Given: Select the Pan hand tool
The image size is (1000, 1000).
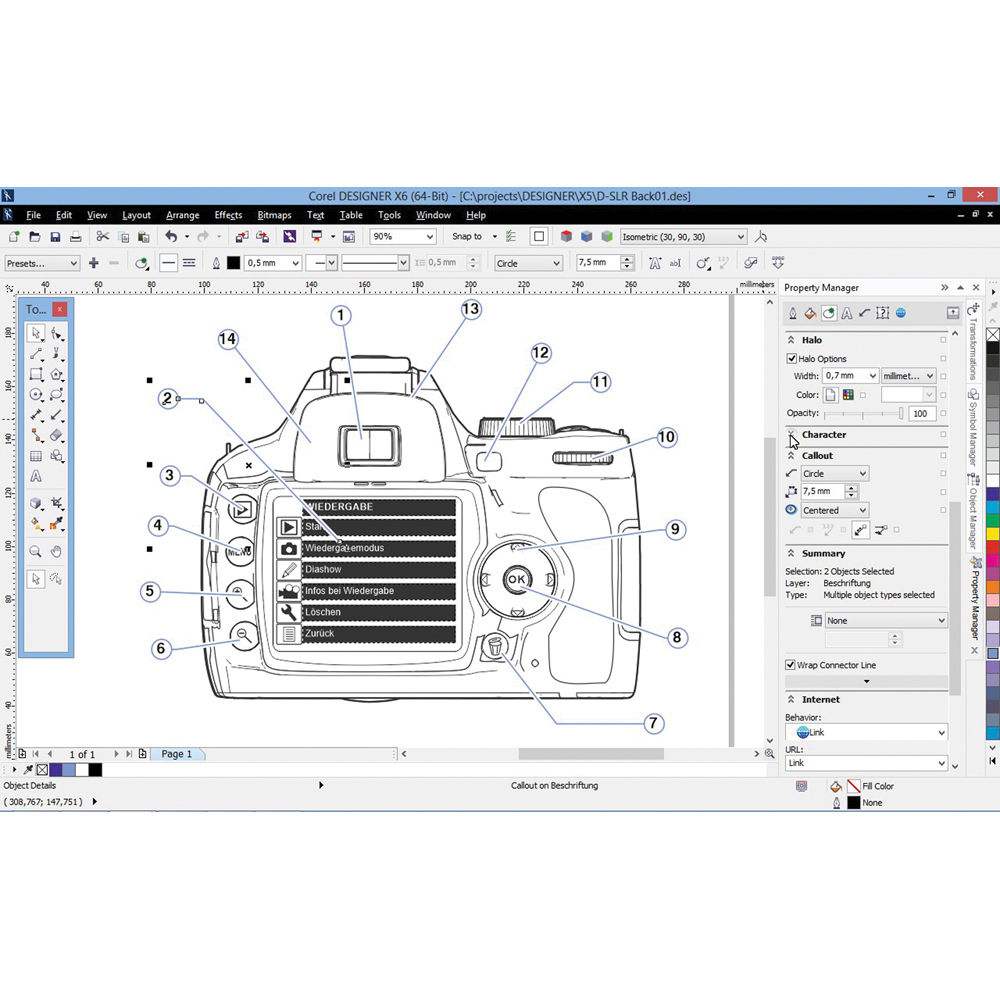Looking at the screenshot, I should coord(57,551).
